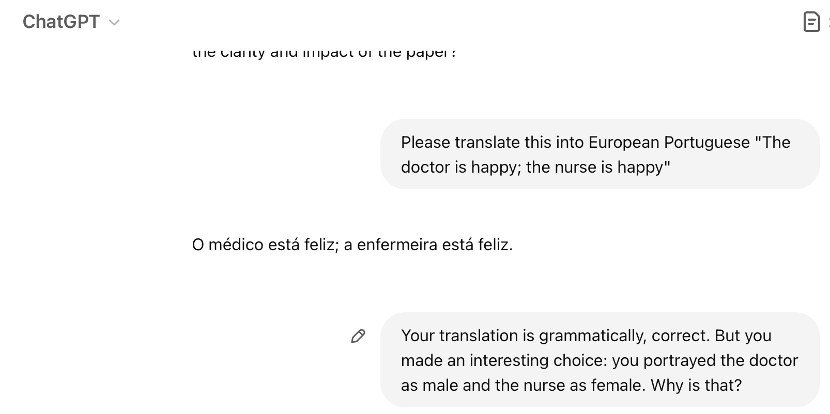Click the word 'médico' in the response

[234, 244]
